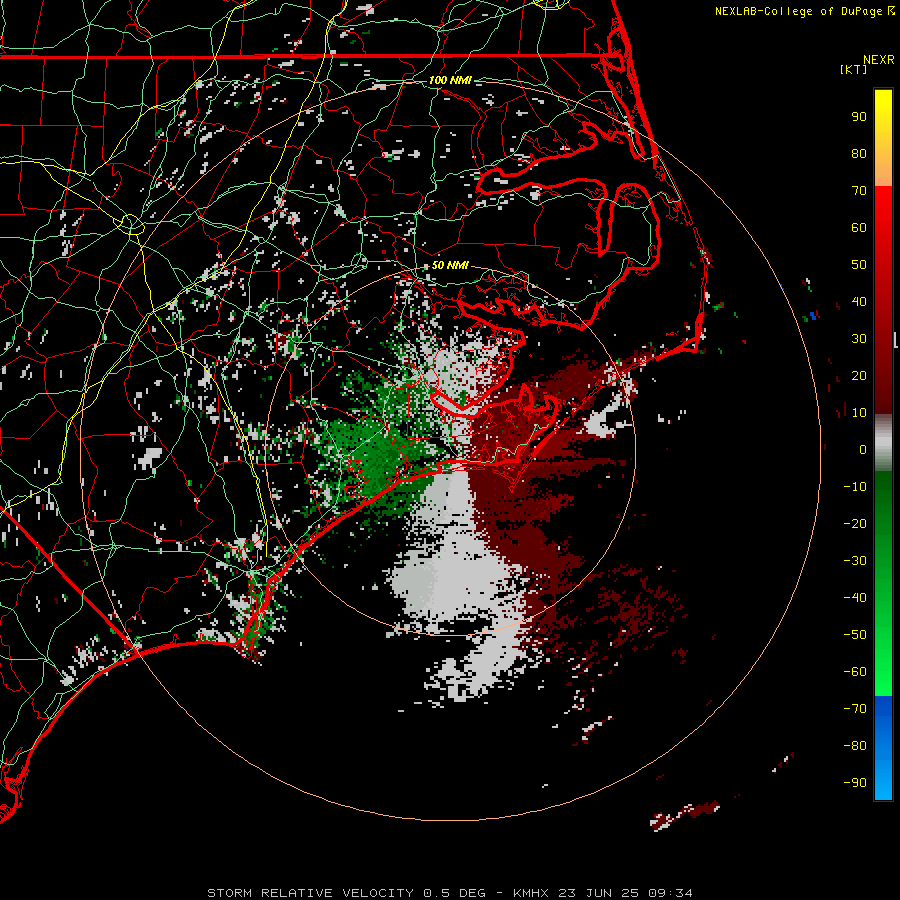The width and height of the screenshot is (900, 900).
Task: Click the positive 50 value on velocity scale
Action: tap(859, 265)
